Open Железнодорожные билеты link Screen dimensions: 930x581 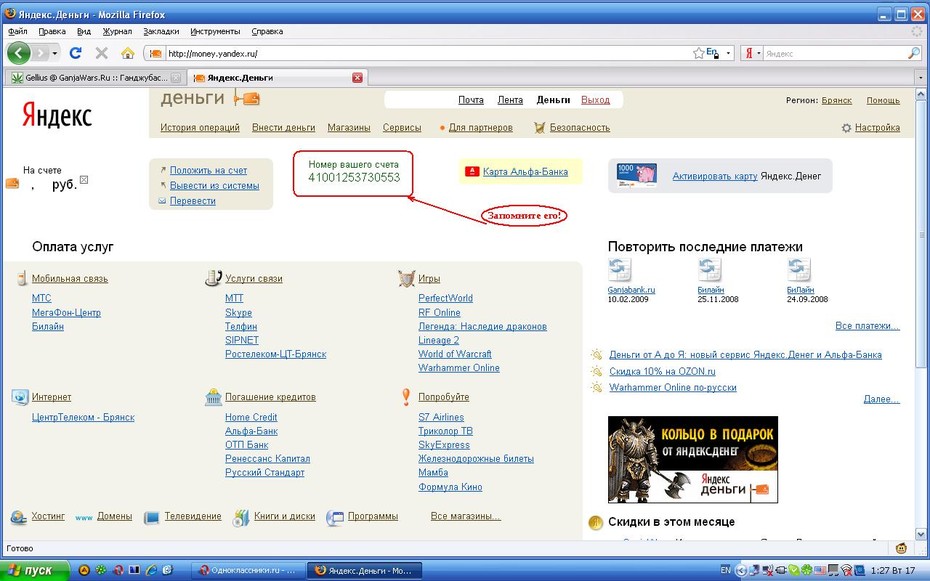point(476,459)
